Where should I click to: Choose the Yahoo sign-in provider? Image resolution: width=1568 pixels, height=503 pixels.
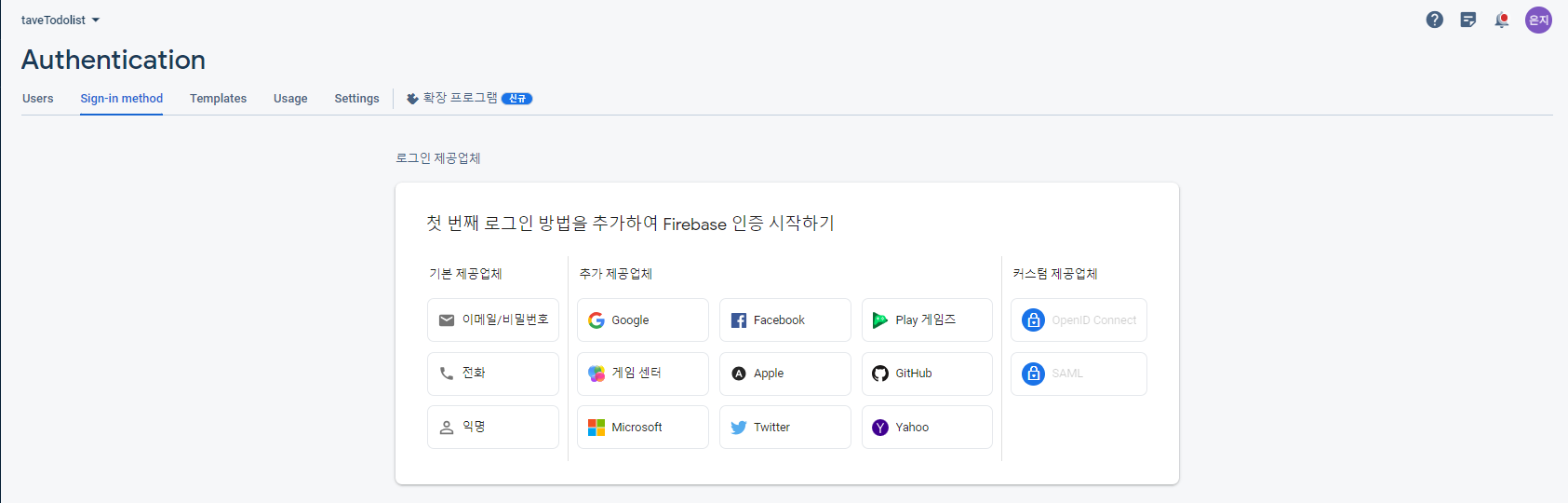(927, 427)
